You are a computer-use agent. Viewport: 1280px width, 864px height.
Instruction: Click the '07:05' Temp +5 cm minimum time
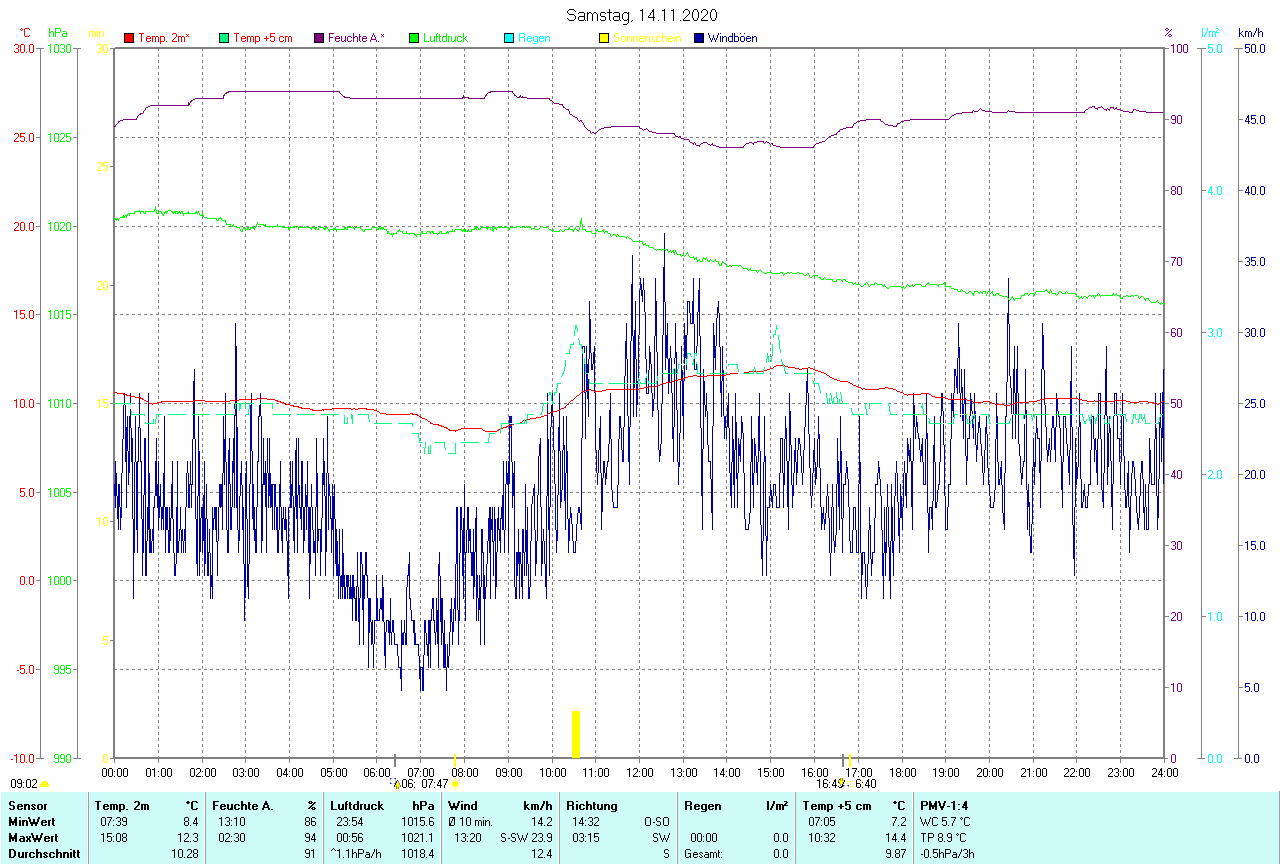824,822
